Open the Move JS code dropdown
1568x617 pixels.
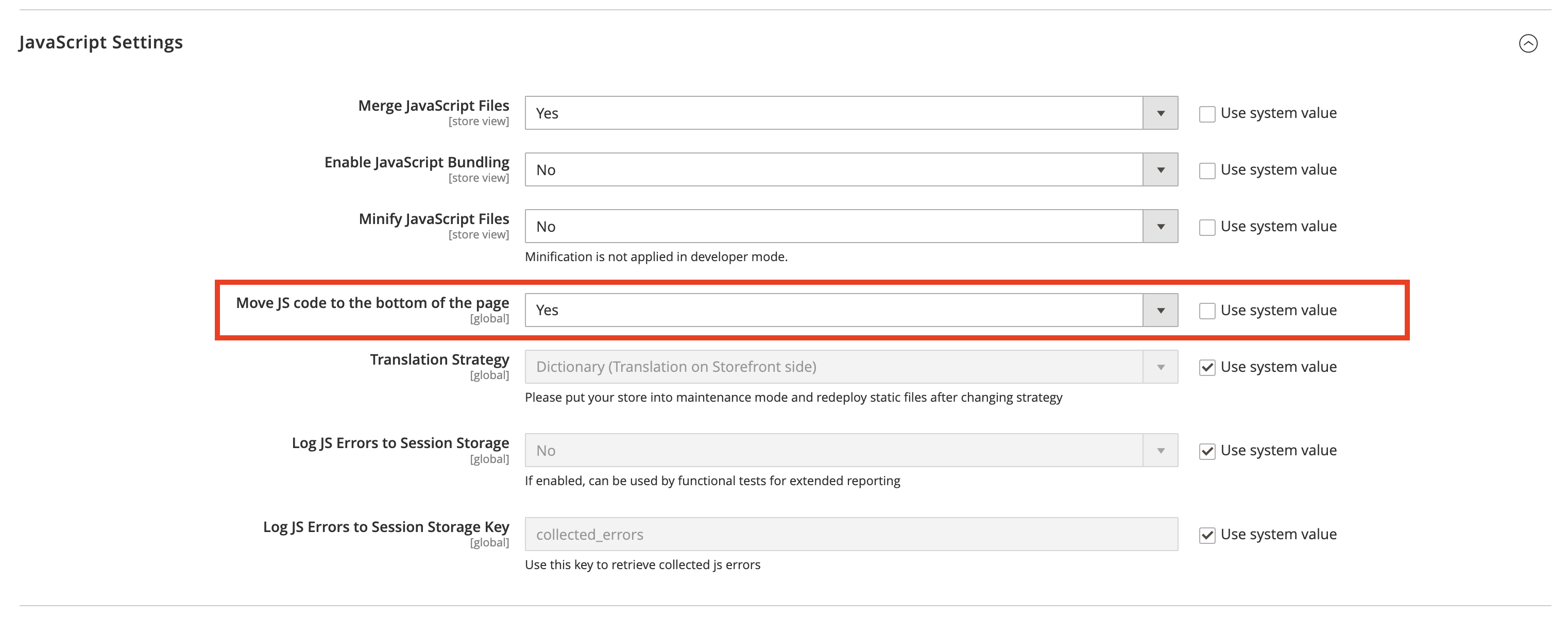1160,310
